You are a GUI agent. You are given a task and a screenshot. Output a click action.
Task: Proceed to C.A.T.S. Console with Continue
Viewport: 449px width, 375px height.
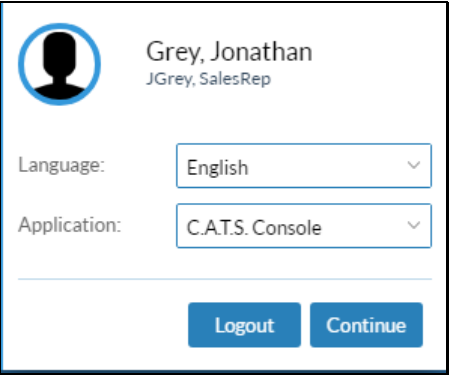click(x=366, y=325)
